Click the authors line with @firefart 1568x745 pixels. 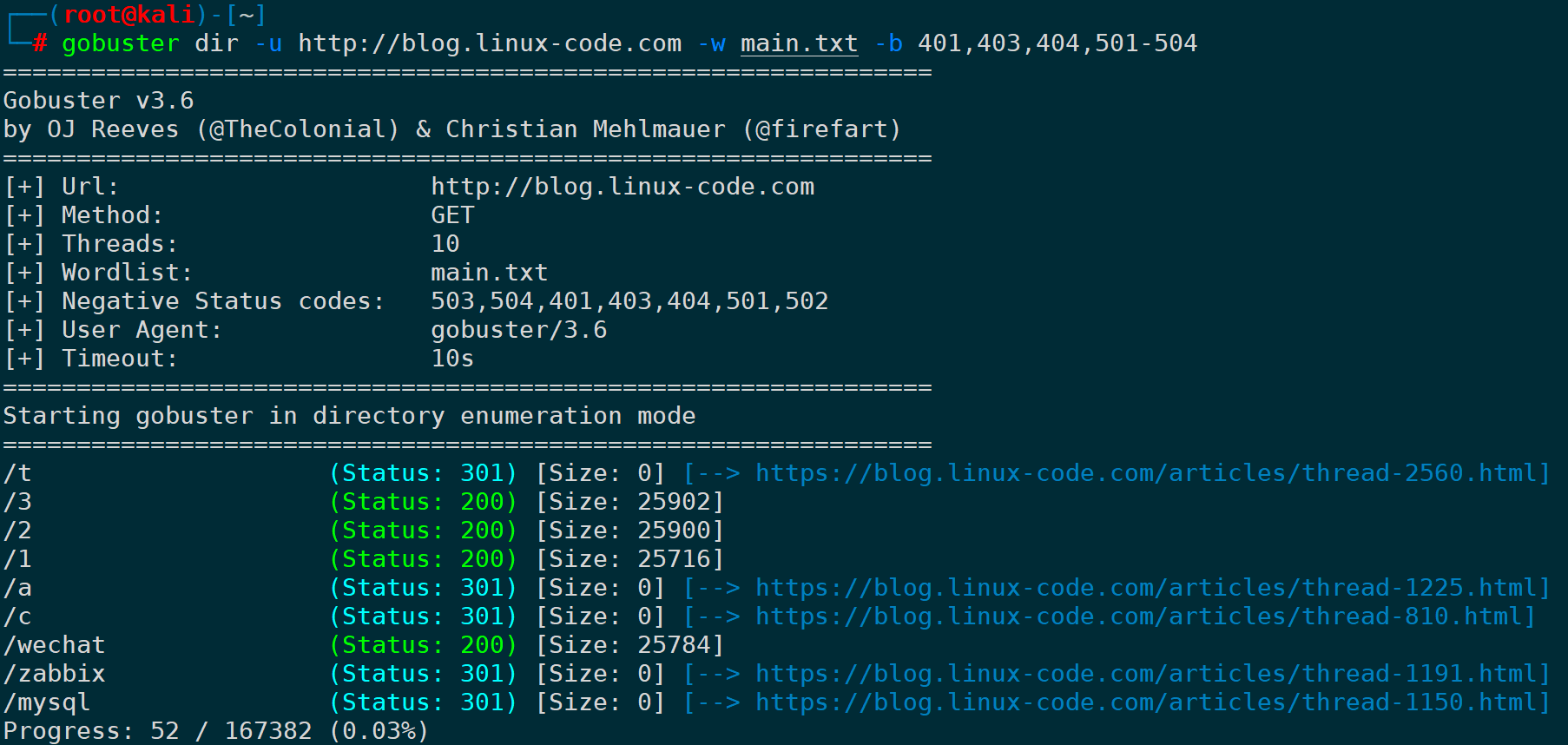452,129
